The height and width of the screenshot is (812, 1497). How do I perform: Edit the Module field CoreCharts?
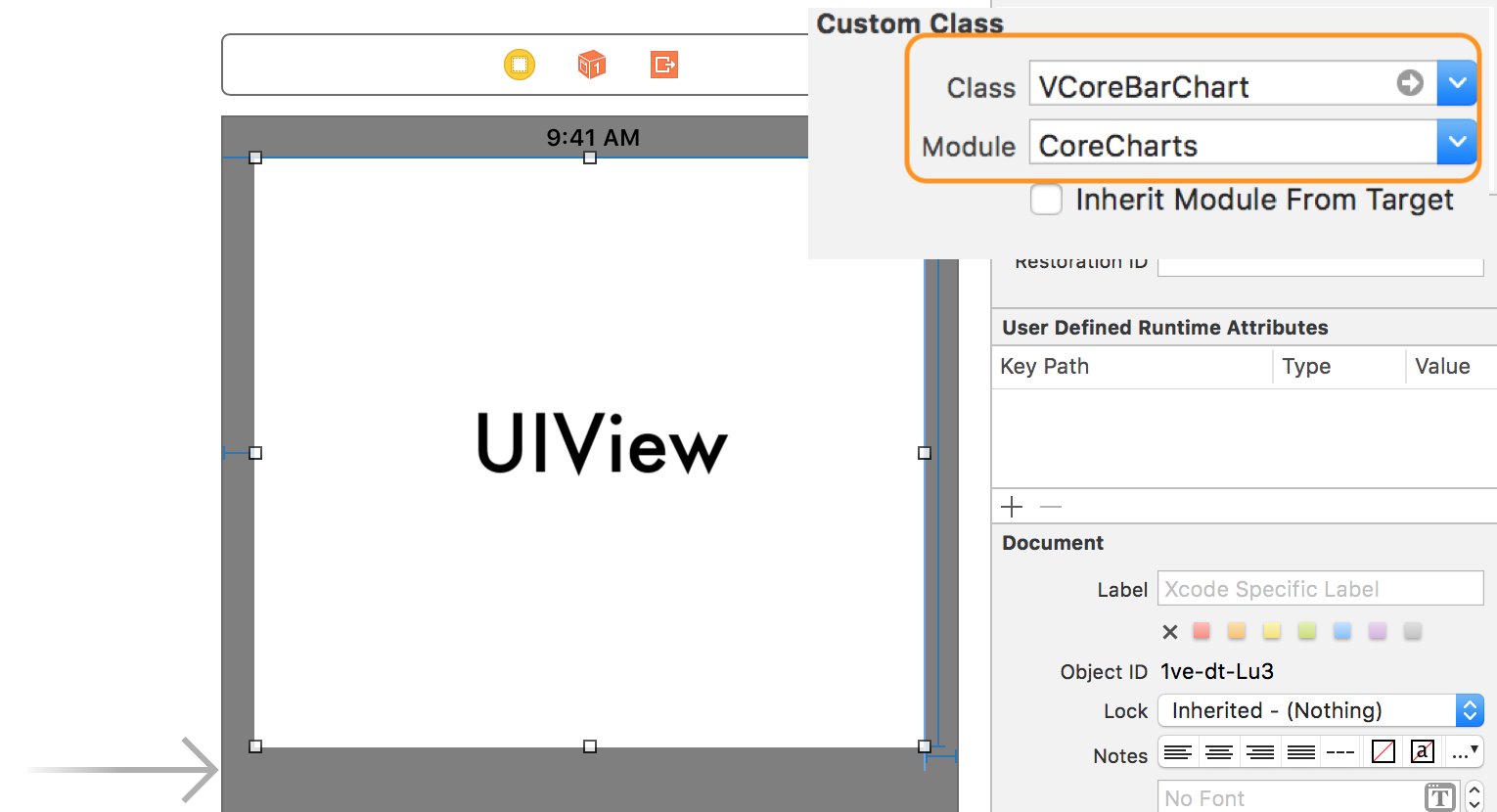(1233, 142)
